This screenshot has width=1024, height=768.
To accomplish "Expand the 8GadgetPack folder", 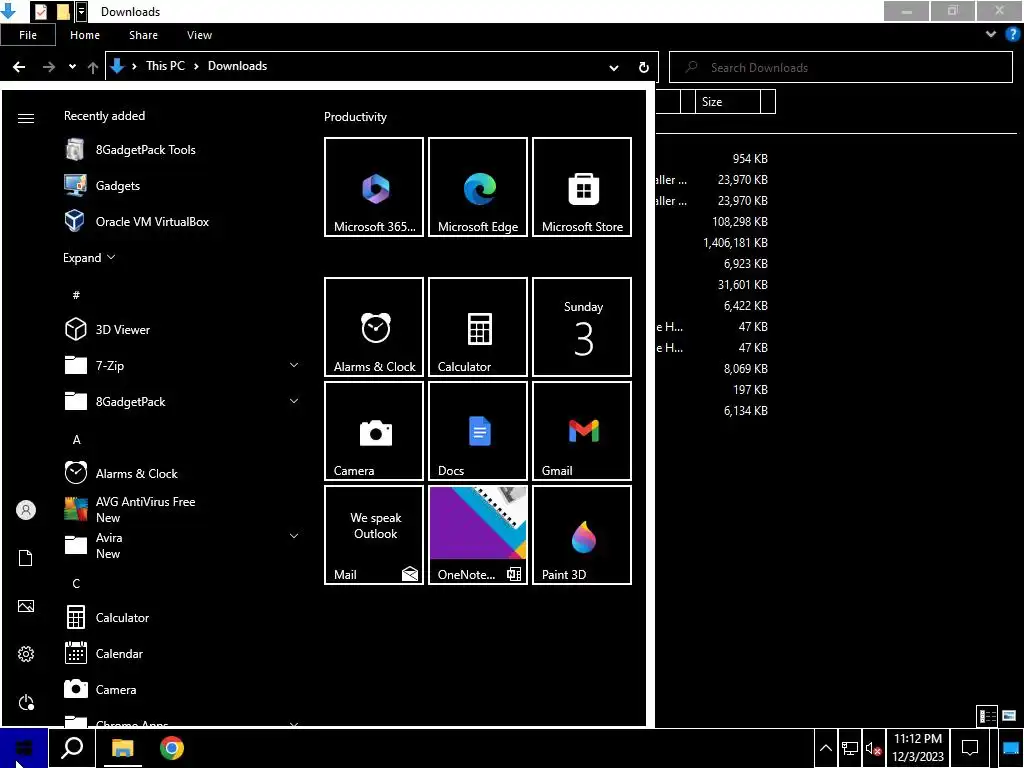I will (x=294, y=401).
